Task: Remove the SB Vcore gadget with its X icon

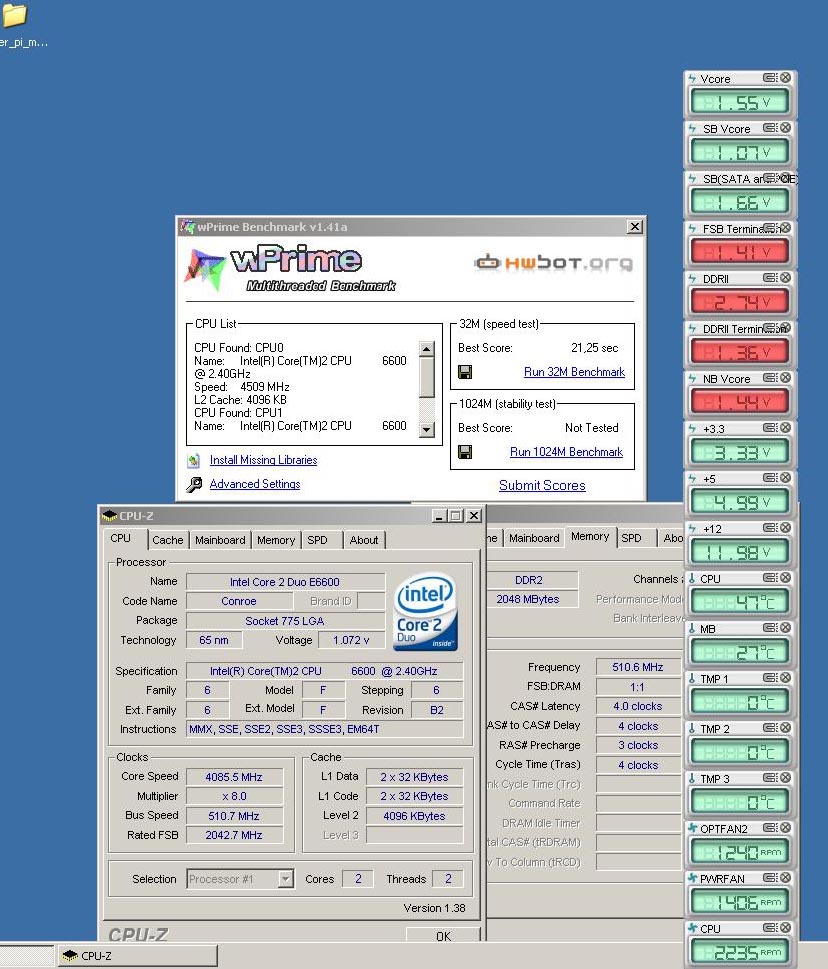Action: pyautogui.click(x=785, y=128)
